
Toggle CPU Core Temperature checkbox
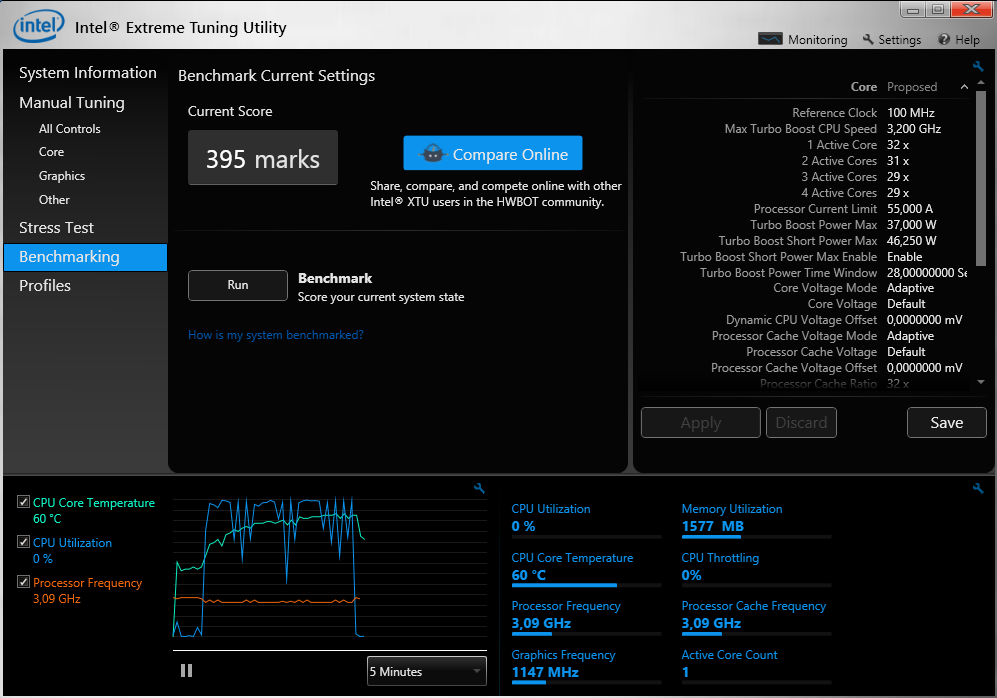pyautogui.click(x=24, y=502)
